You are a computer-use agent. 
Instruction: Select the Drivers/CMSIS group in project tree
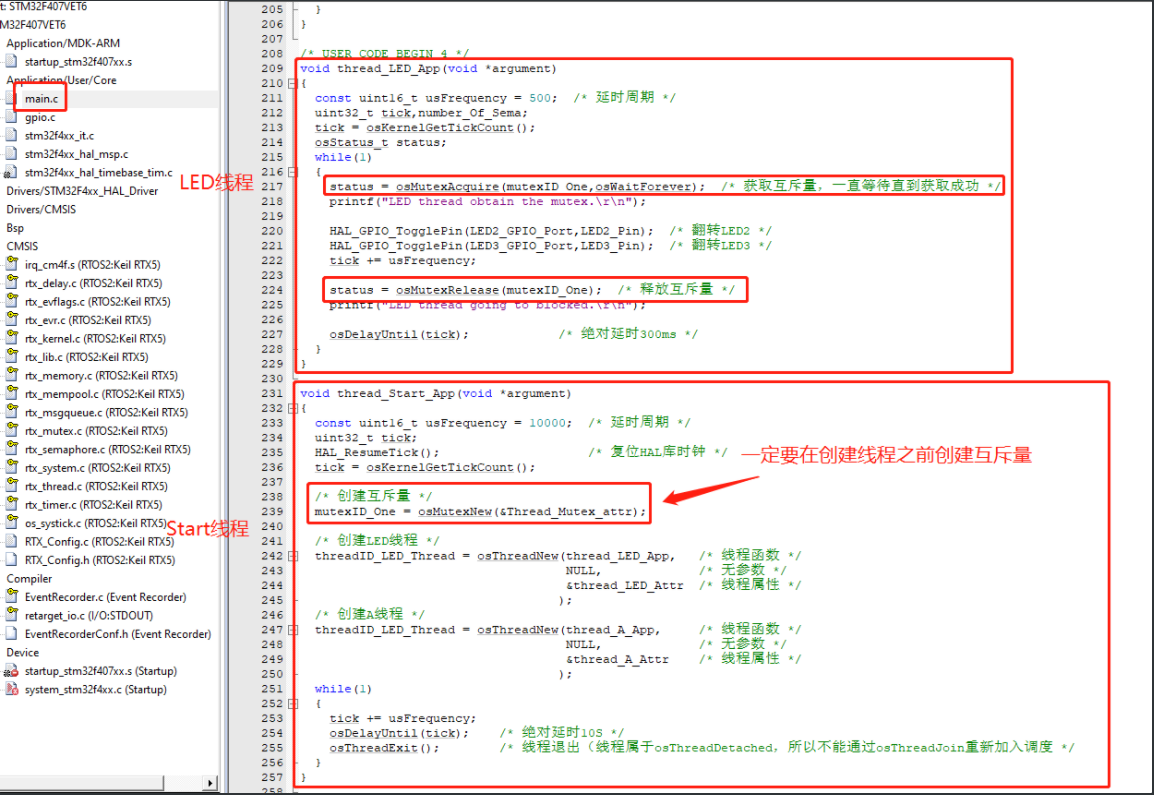(38, 209)
